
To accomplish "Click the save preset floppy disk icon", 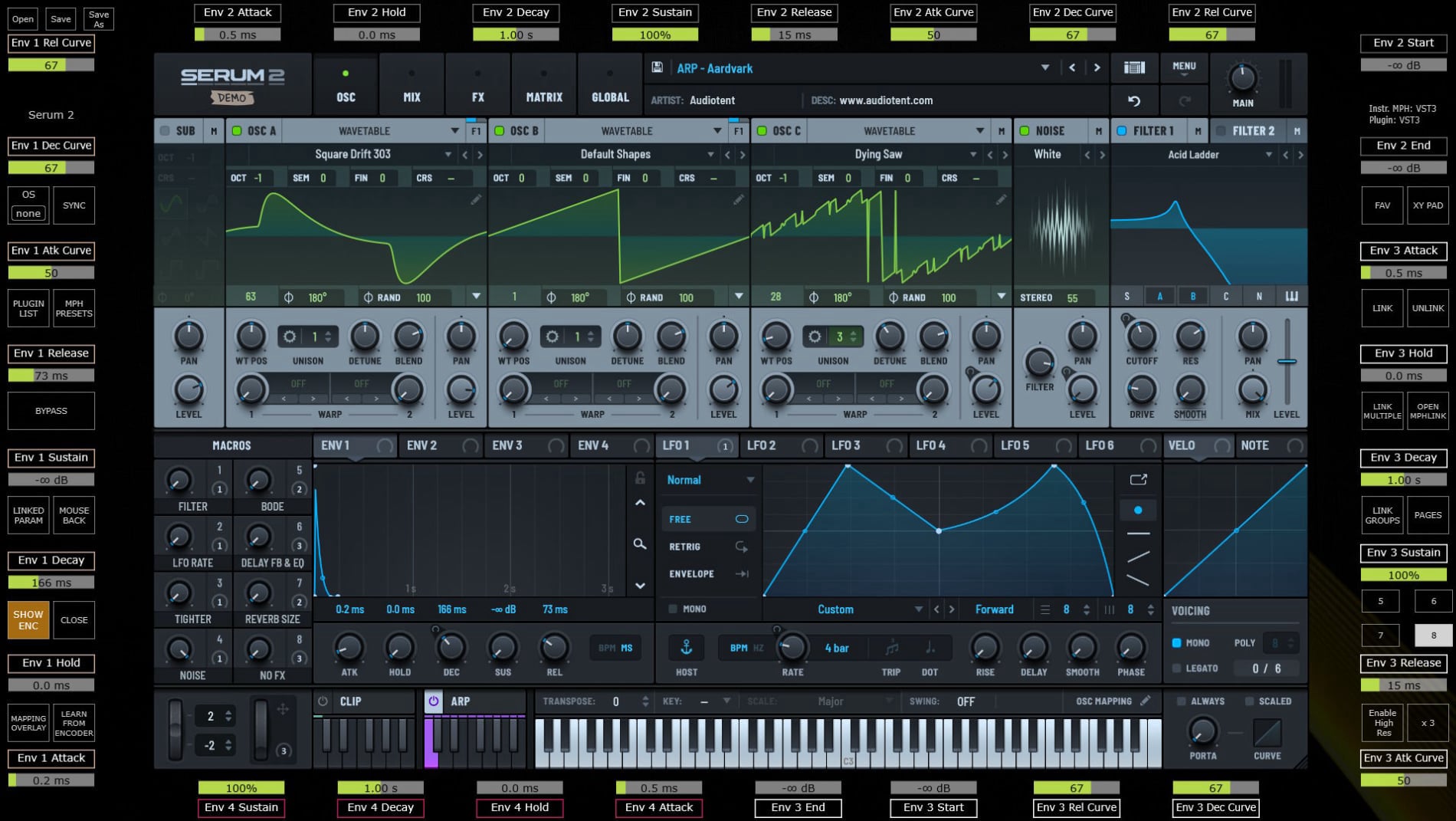I will point(657,68).
